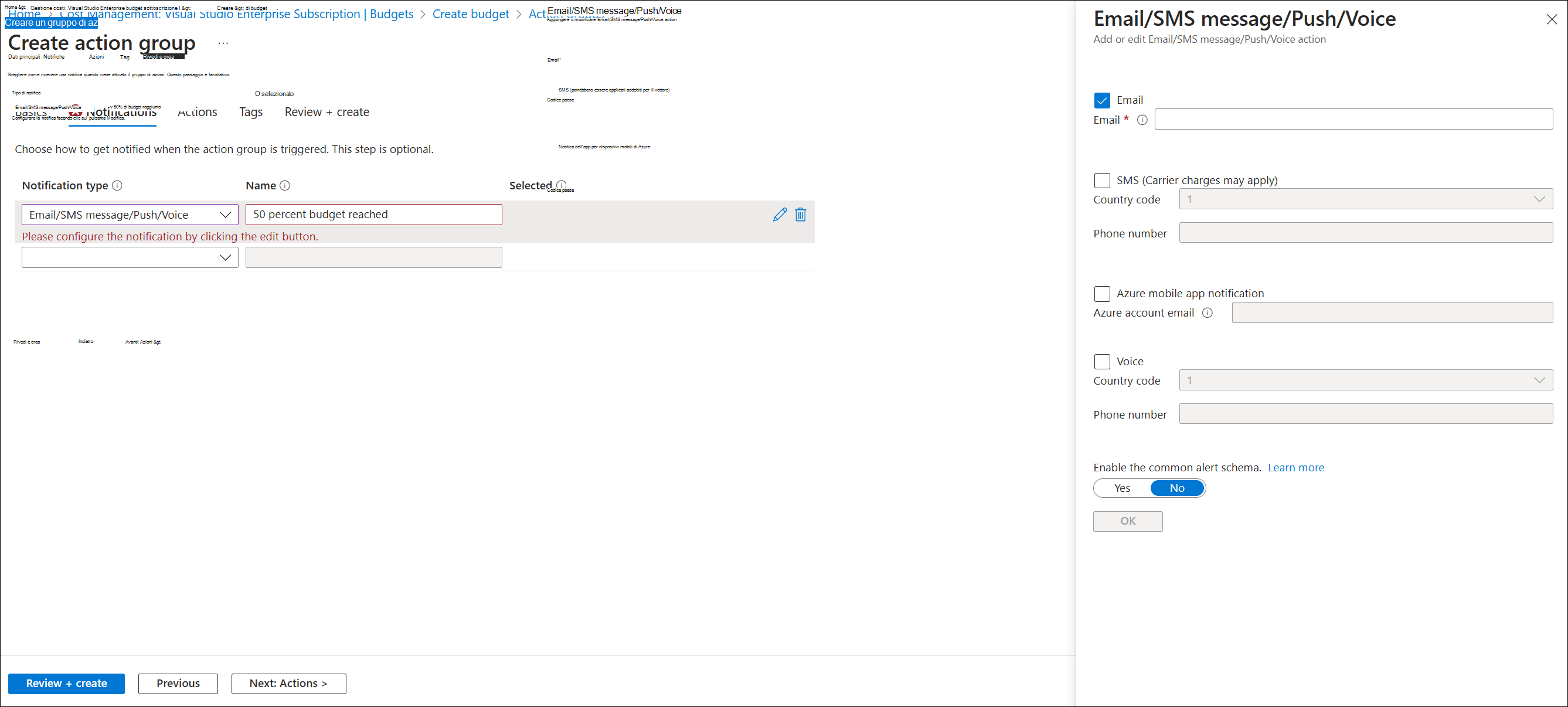This screenshot has height=707, width=1568.
Task: Click the info icon beside Name column
Action: [286, 185]
